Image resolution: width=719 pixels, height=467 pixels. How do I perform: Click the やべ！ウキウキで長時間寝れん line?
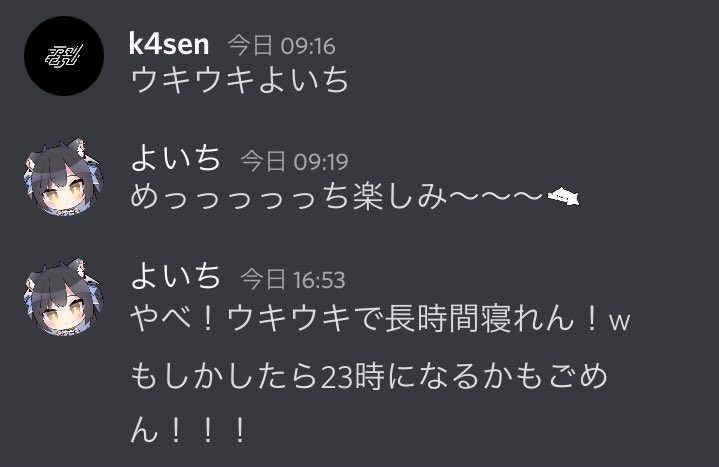[381, 319]
